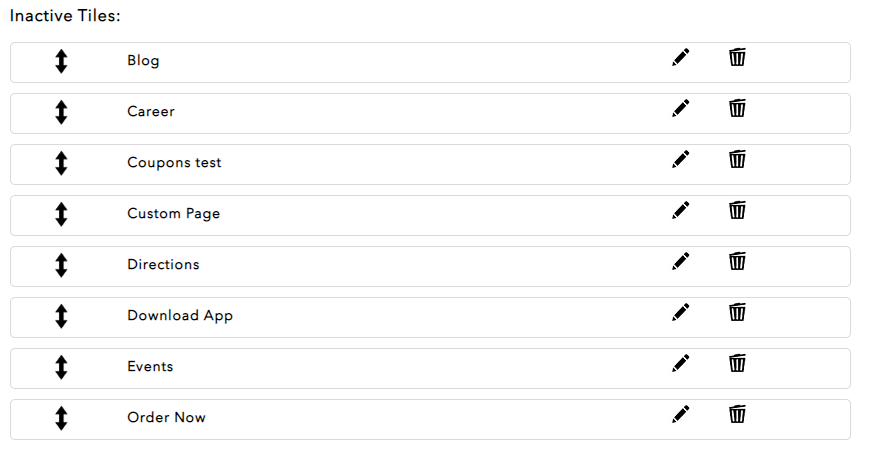Click the edit pencil for Blog tile

tap(681, 58)
